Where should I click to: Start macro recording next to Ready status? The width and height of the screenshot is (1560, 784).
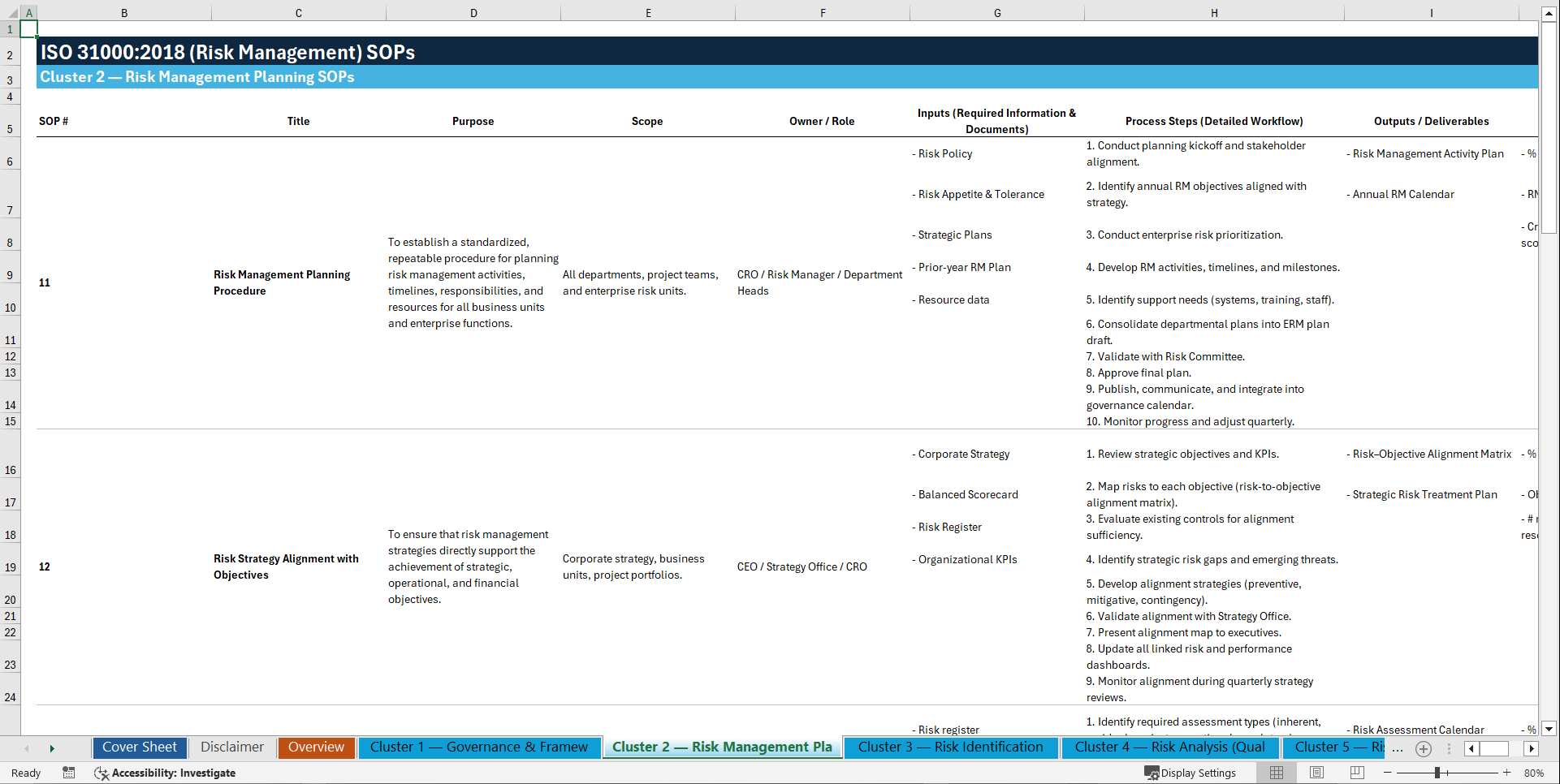69,773
